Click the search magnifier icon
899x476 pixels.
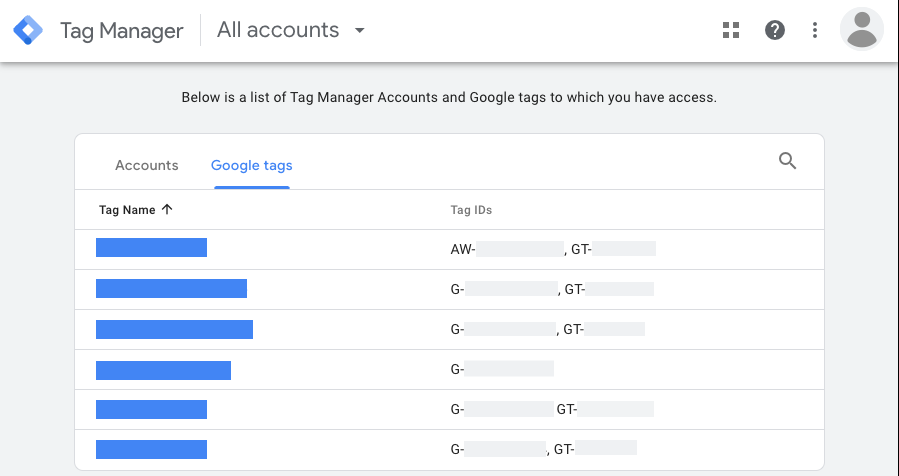coord(788,161)
